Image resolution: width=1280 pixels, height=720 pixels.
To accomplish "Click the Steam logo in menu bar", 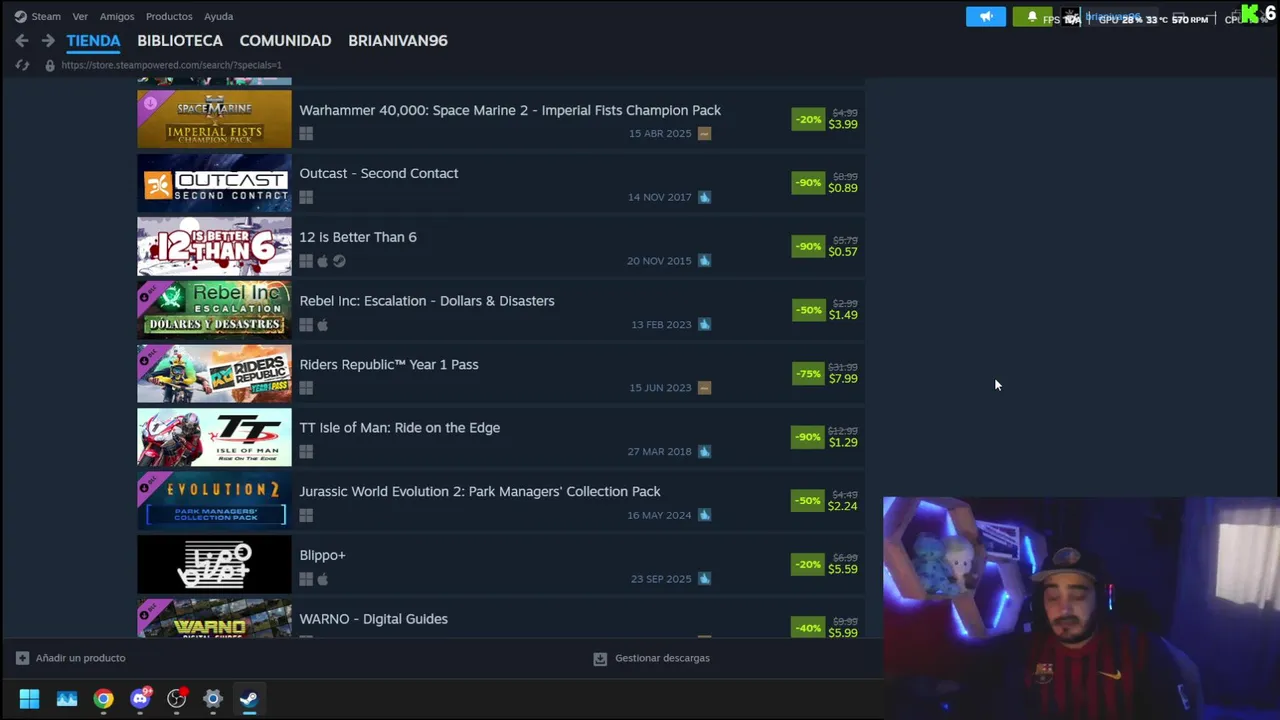I will pos(20,16).
